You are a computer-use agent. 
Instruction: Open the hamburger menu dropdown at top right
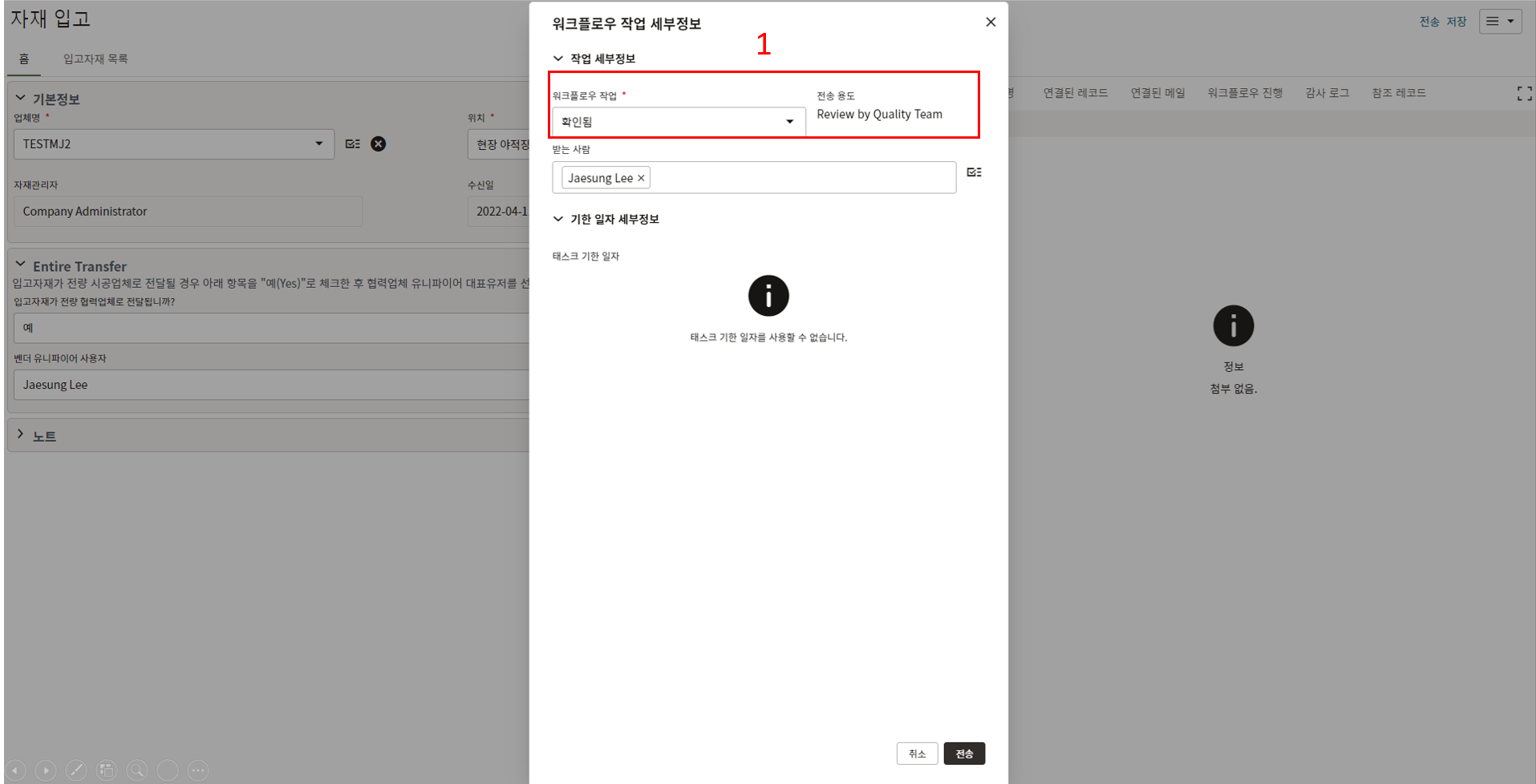pyautogui.click(x=1500, y=22)
